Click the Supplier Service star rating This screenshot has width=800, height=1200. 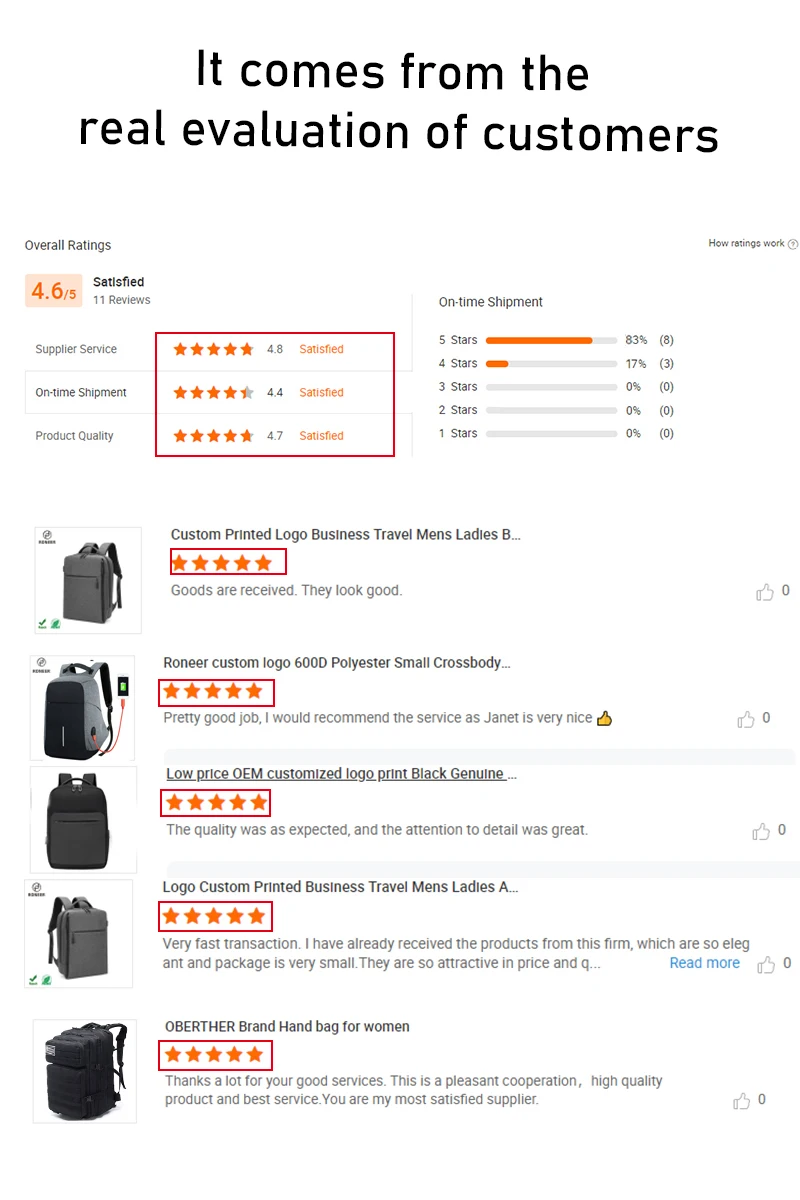click(213, 349)
